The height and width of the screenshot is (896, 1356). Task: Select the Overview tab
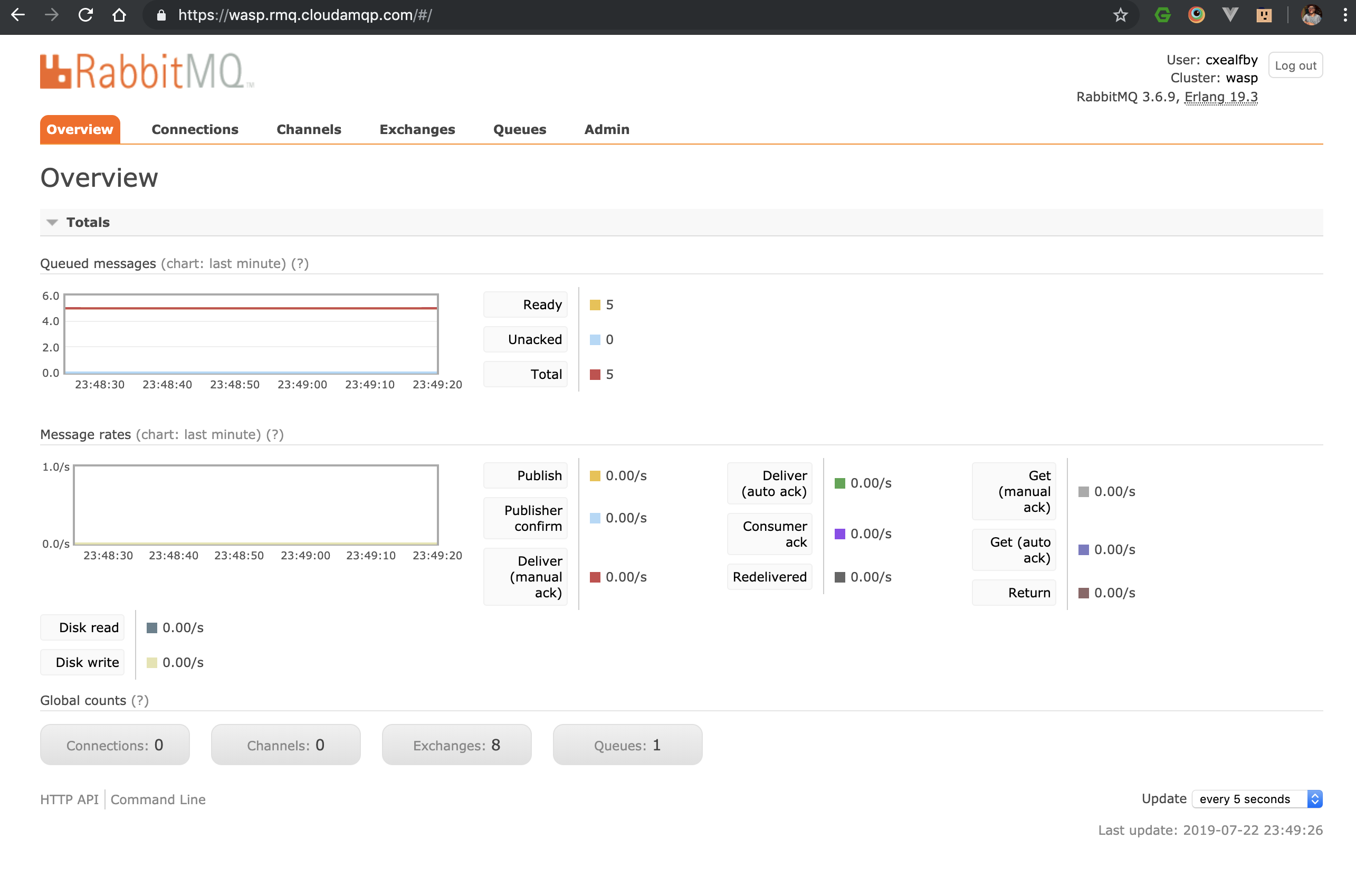tap(80, 129)
